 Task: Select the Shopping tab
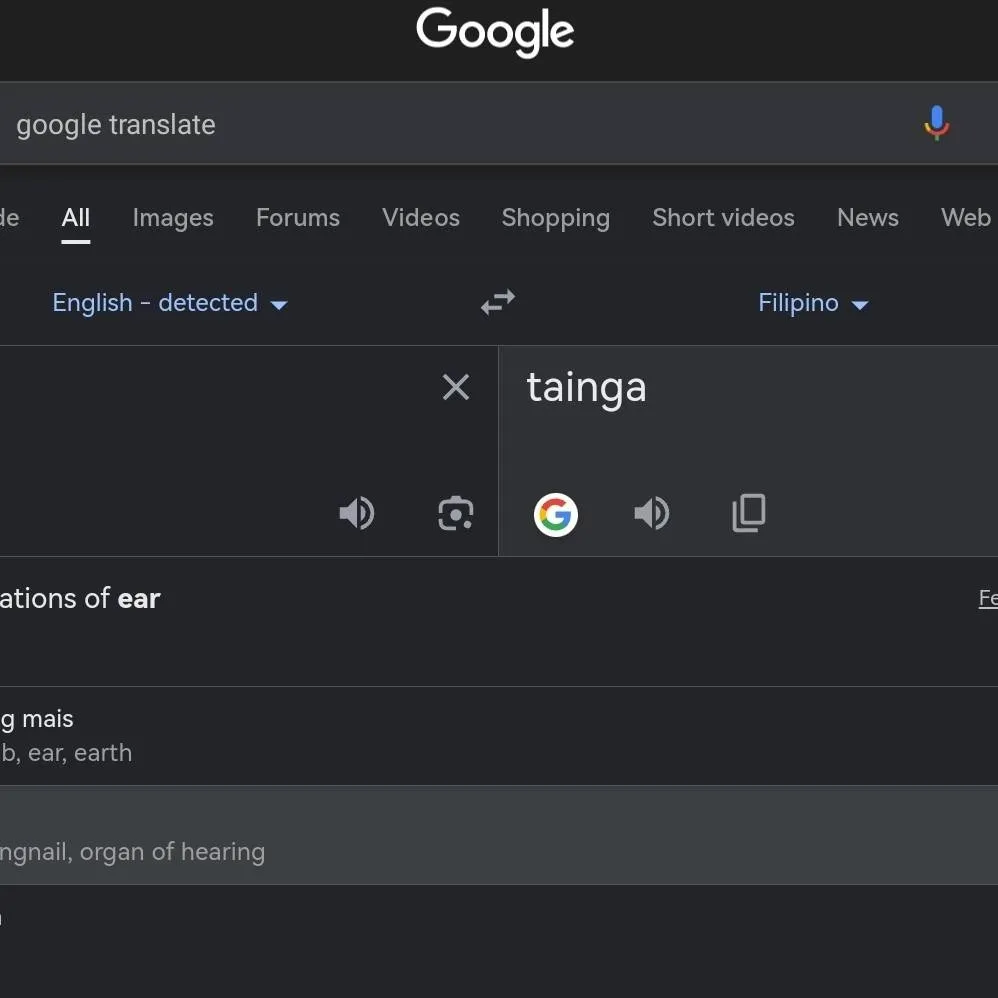(556, 218)
